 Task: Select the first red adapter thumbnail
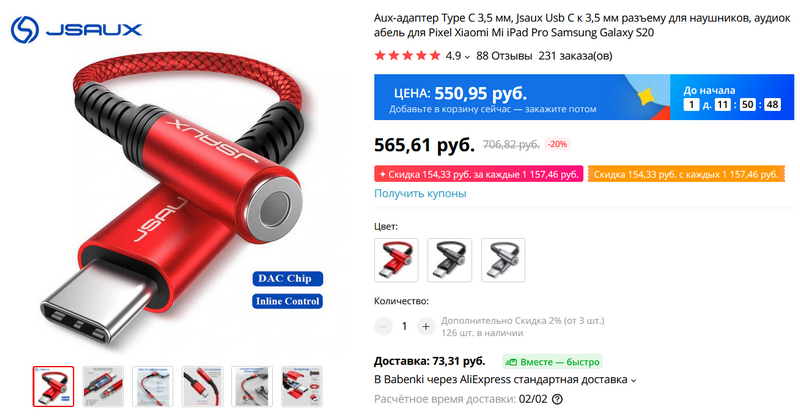[x=54, y=386]
